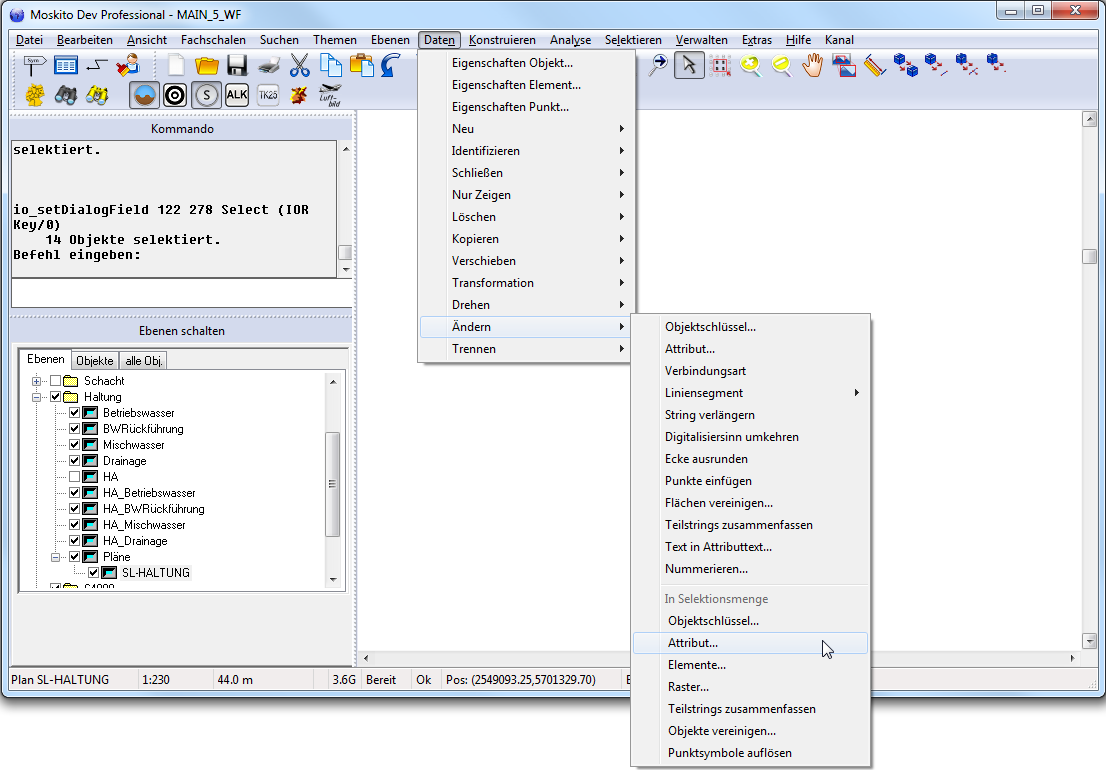The image size is (1106, 770).
Task: Click Flächen vereinigen... menu entry
Action: [718, 503]
